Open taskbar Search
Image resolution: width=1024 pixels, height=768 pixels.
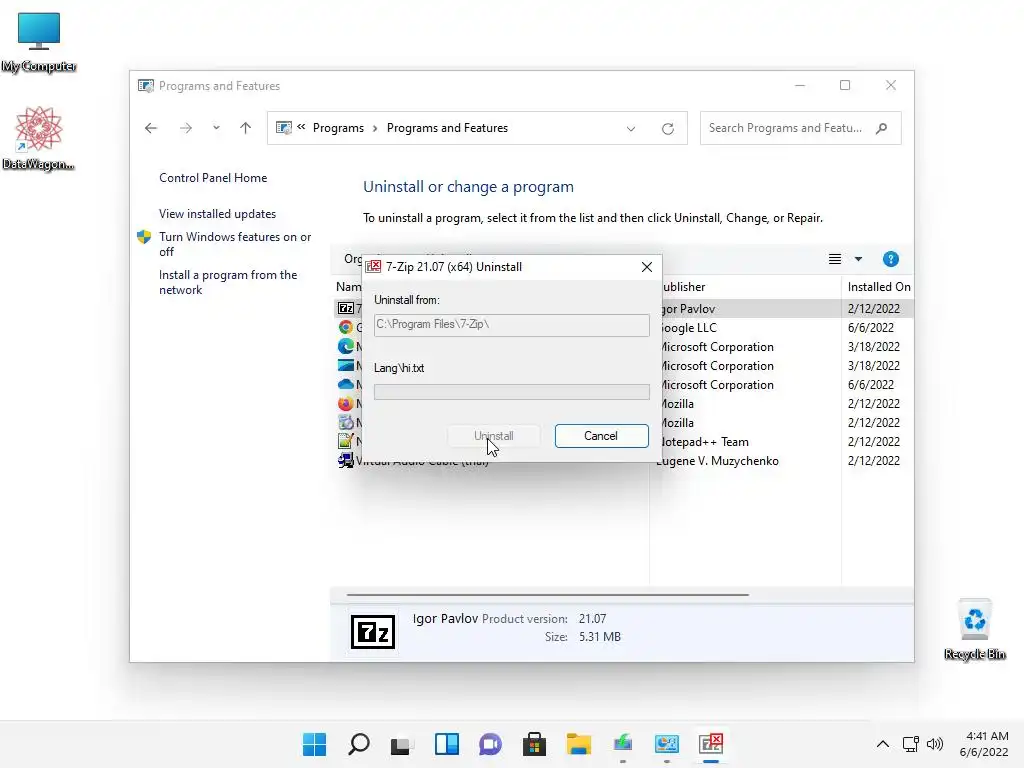tap(359, 744)
